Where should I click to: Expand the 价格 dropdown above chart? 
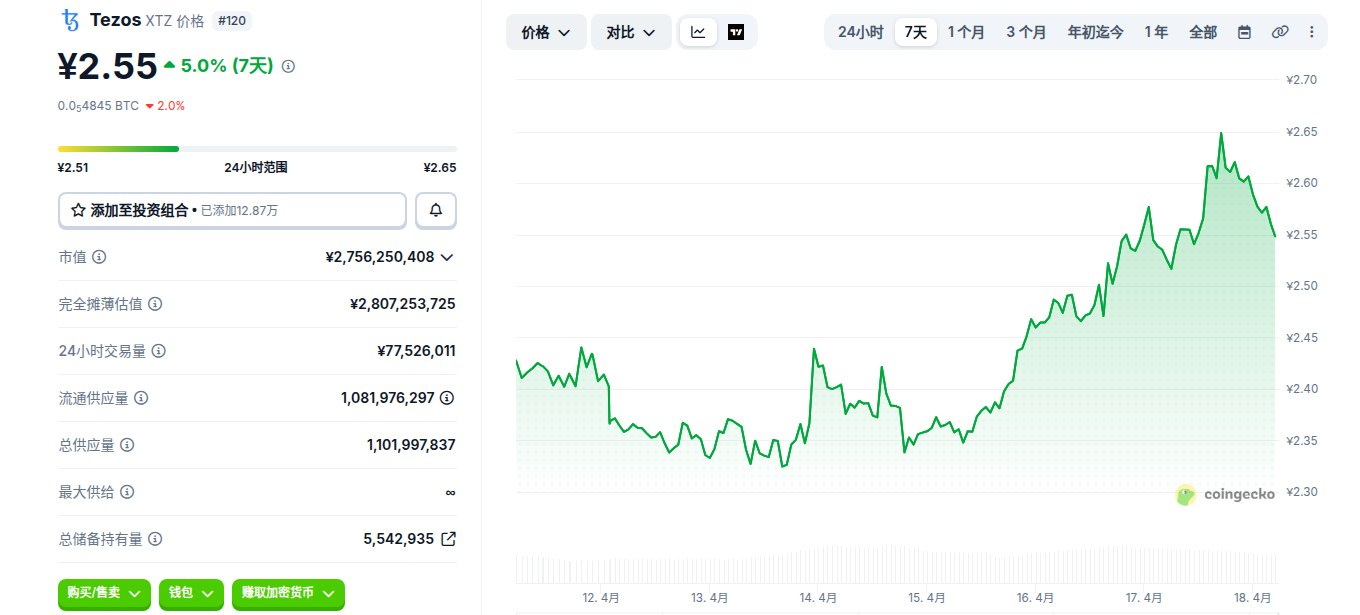coord(546,33)
